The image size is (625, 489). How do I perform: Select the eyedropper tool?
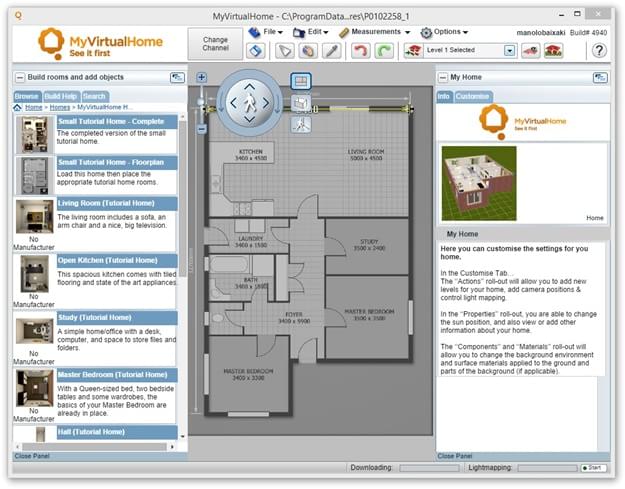pyautogui.click(x=331, y=51)
